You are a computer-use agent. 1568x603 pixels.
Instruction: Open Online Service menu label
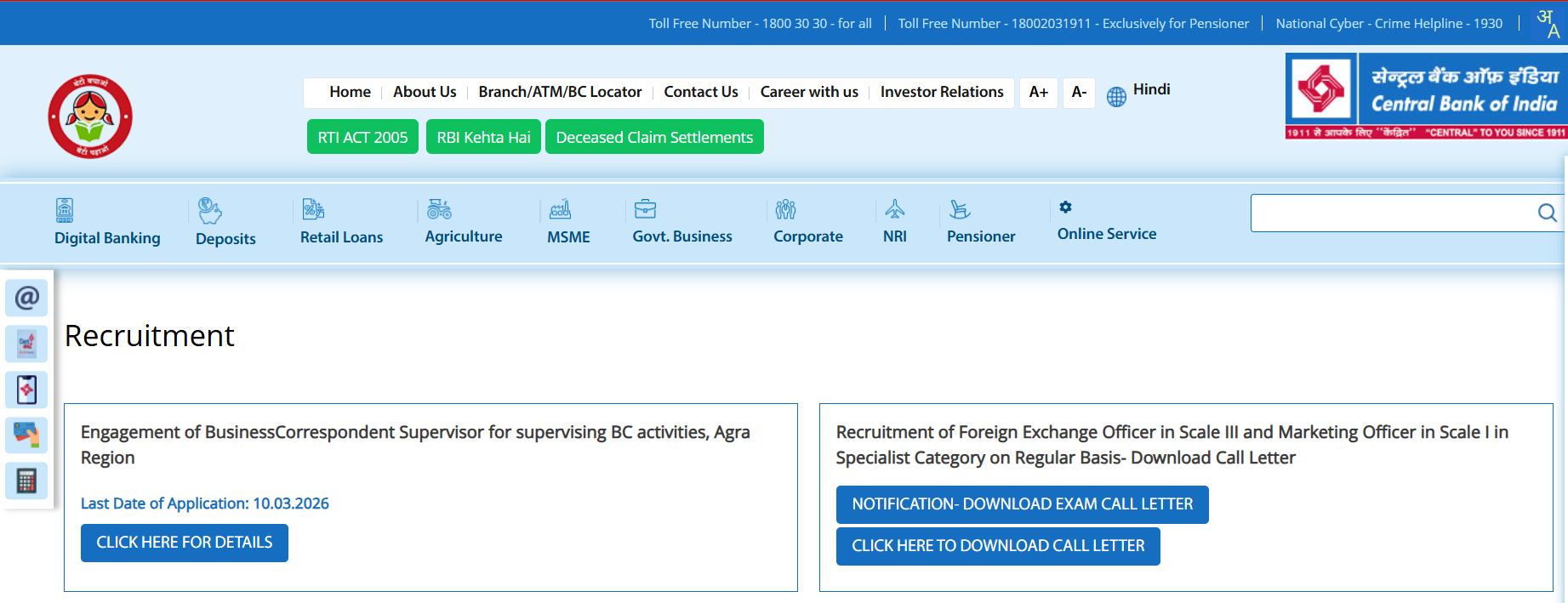[x=1107, y=234]
